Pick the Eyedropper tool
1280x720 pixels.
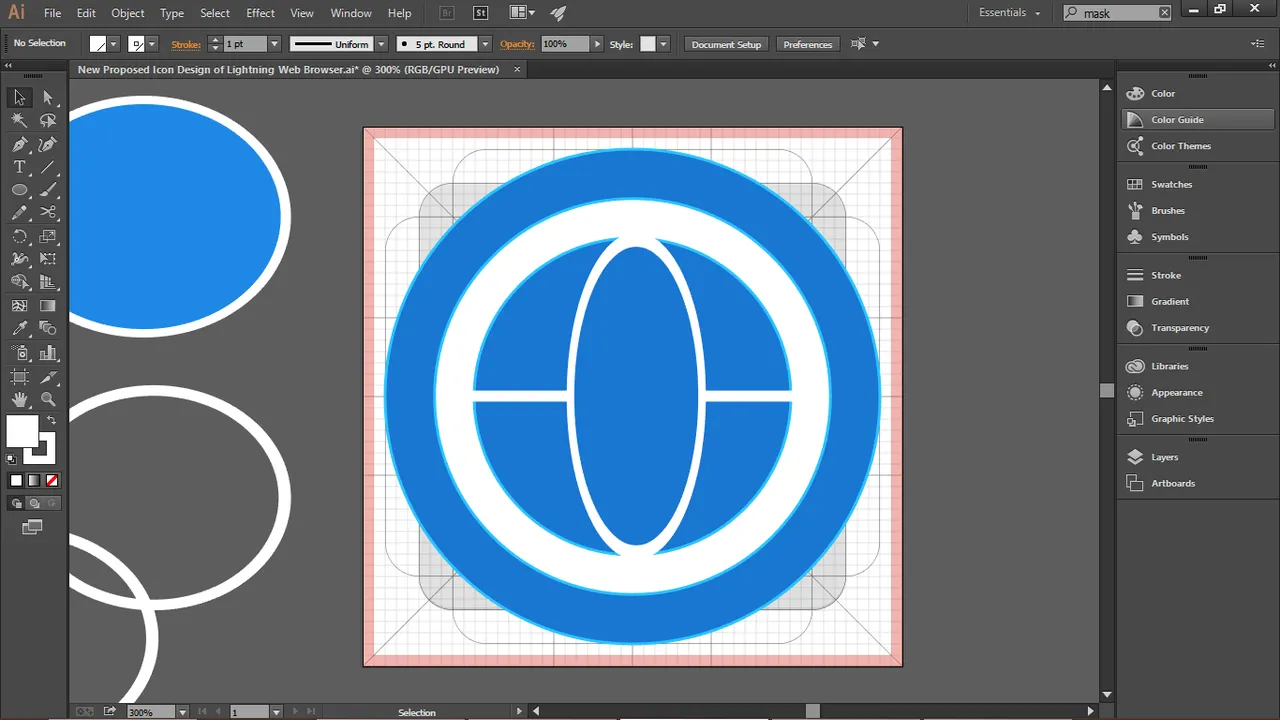pyautogui.click(x=19, y=329)
